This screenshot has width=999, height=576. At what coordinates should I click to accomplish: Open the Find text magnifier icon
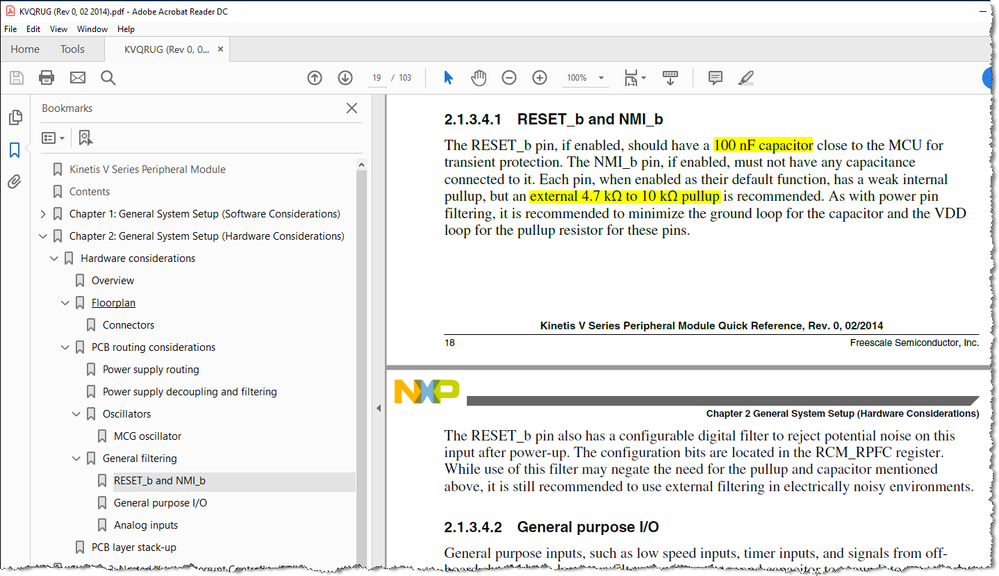point(108,78)
